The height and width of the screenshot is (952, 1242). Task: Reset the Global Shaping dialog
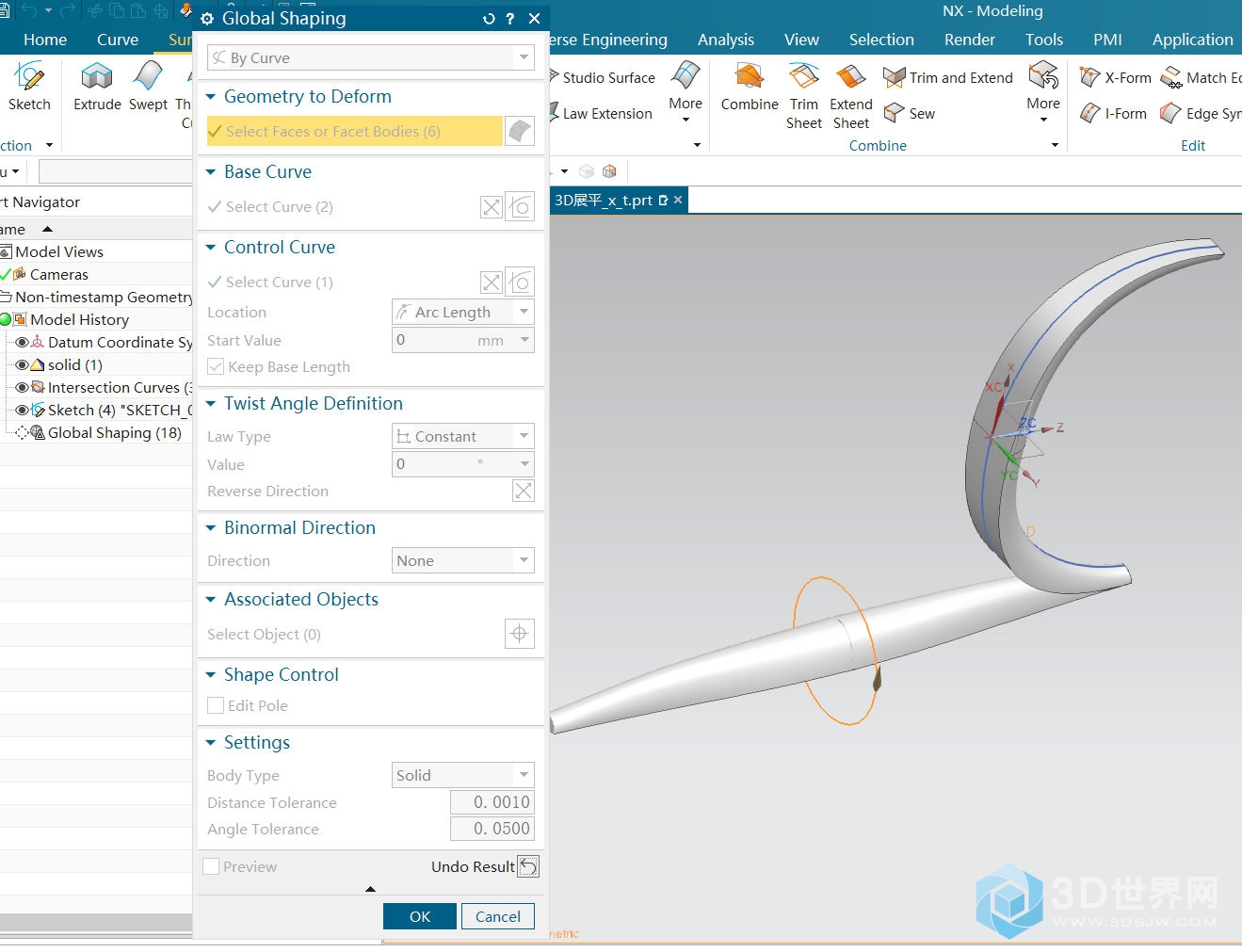click(x=489, y=19)
